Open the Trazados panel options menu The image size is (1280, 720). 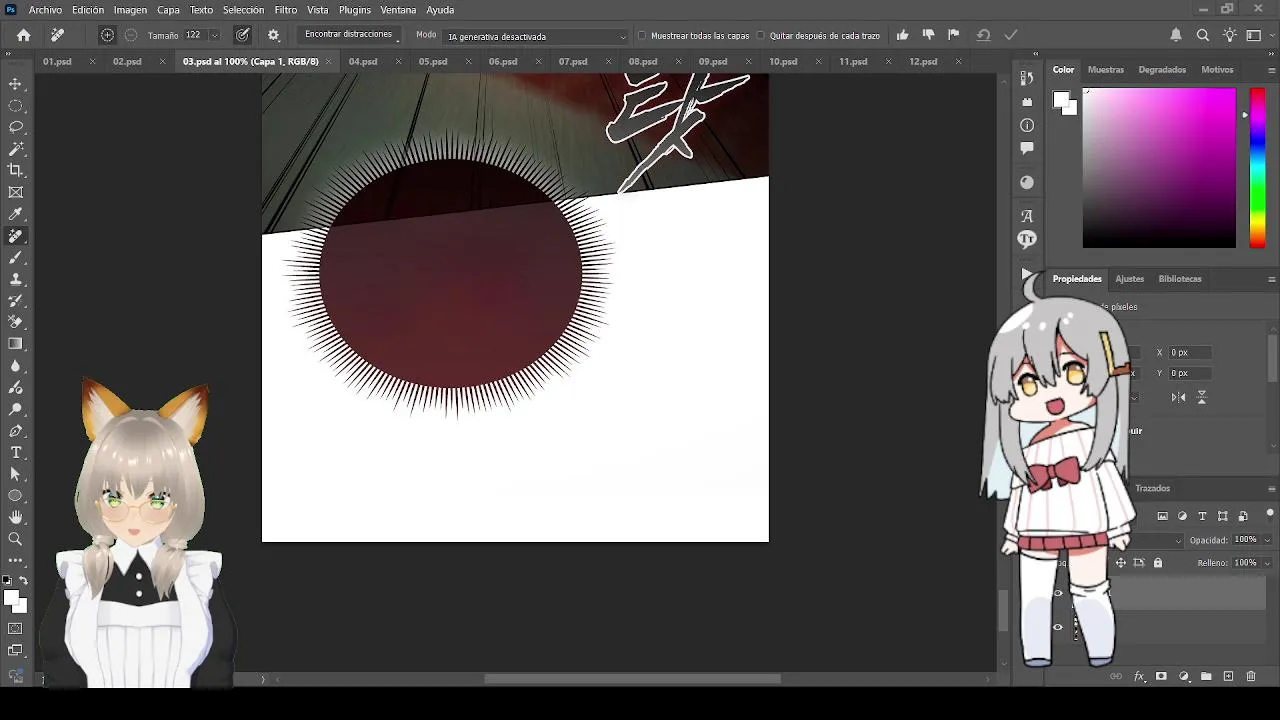click(x=1271, y=488)
